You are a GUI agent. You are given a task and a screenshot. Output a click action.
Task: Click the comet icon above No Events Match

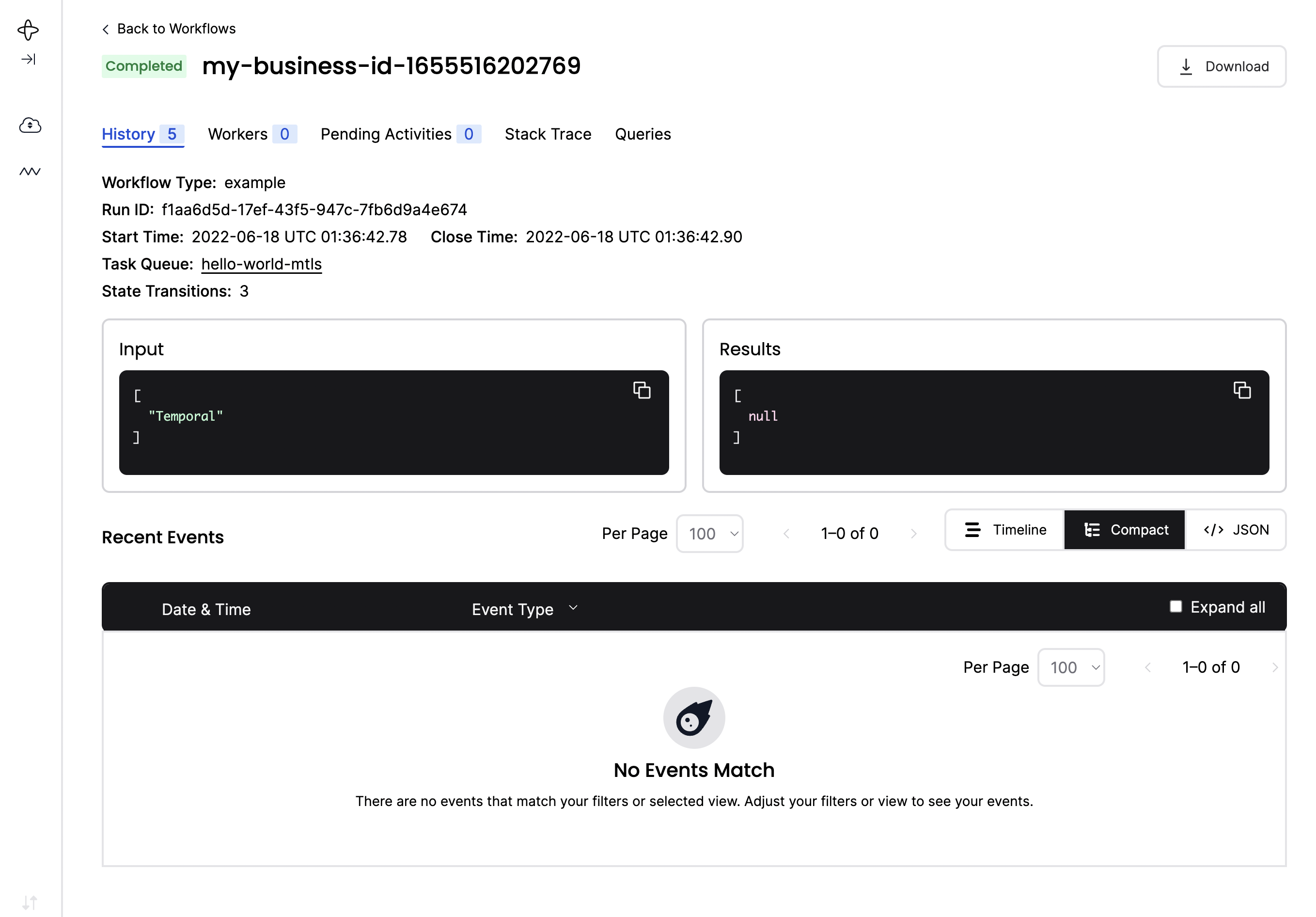tap(693, 717)
